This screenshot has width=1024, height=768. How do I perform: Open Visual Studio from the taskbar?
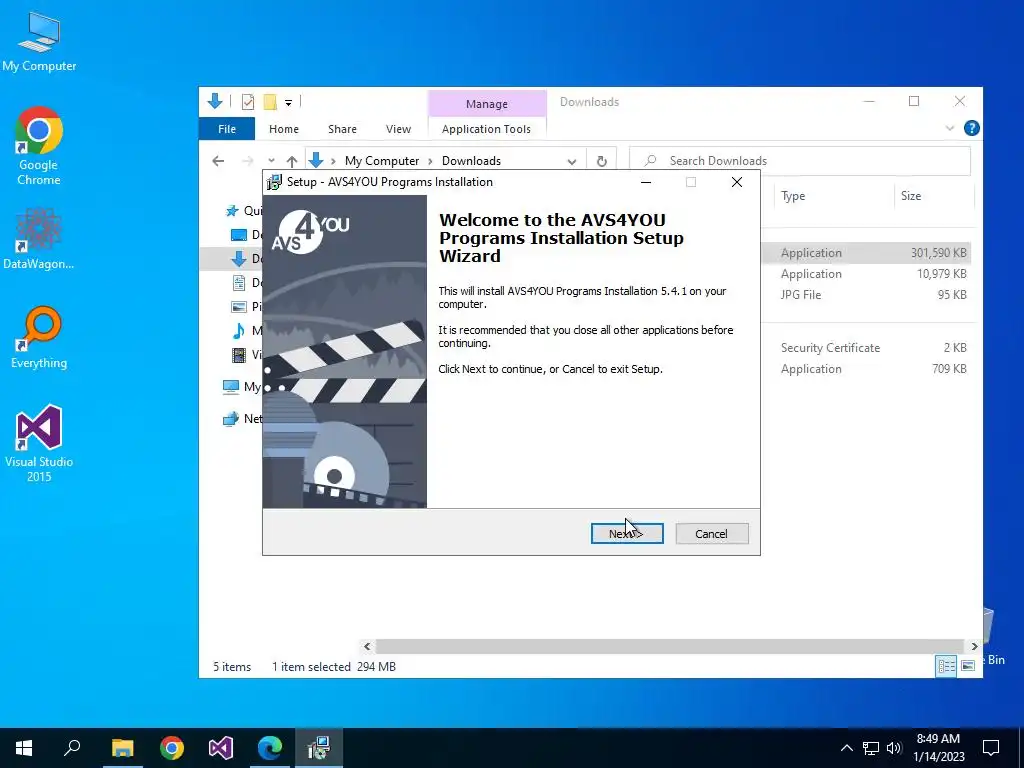pos(221,748)
